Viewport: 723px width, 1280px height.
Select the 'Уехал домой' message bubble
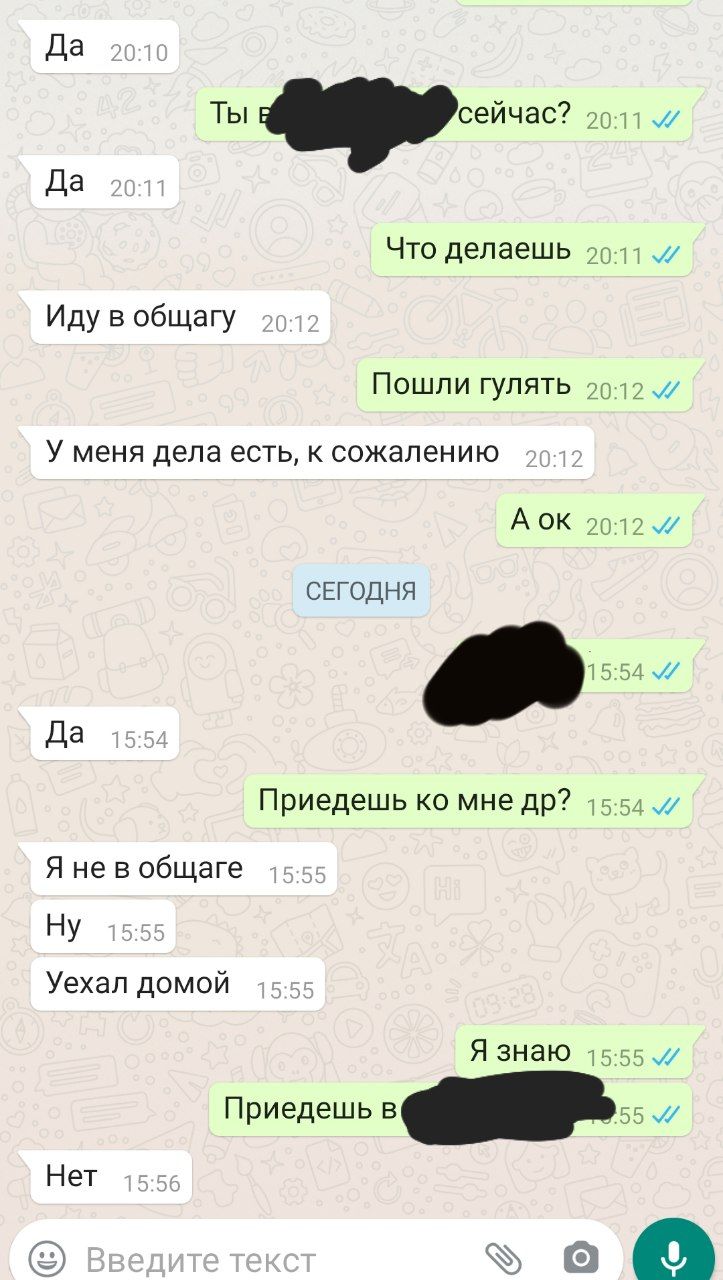tap(177, 984)
